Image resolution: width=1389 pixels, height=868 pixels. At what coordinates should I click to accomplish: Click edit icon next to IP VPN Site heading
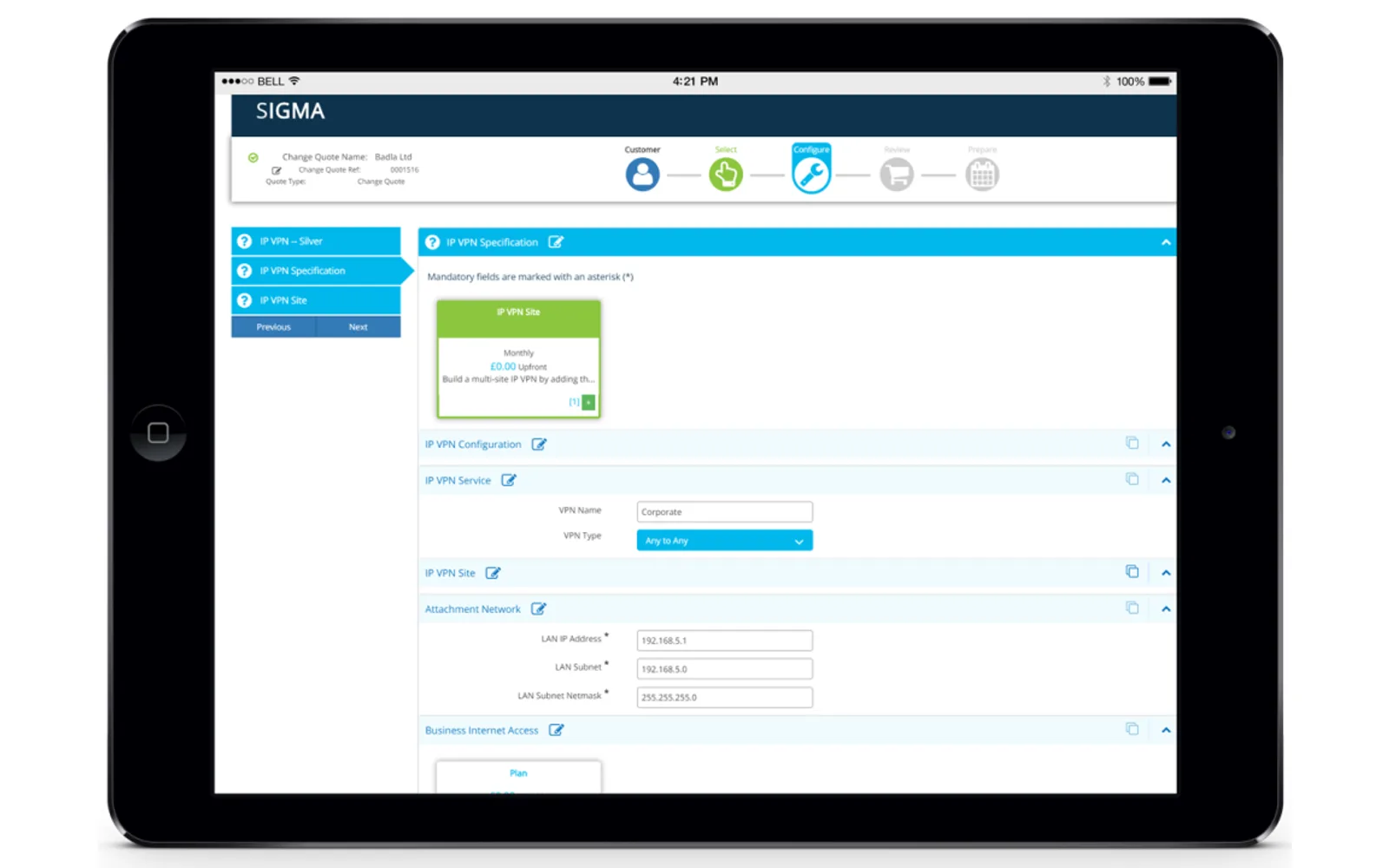pos(493,573)
